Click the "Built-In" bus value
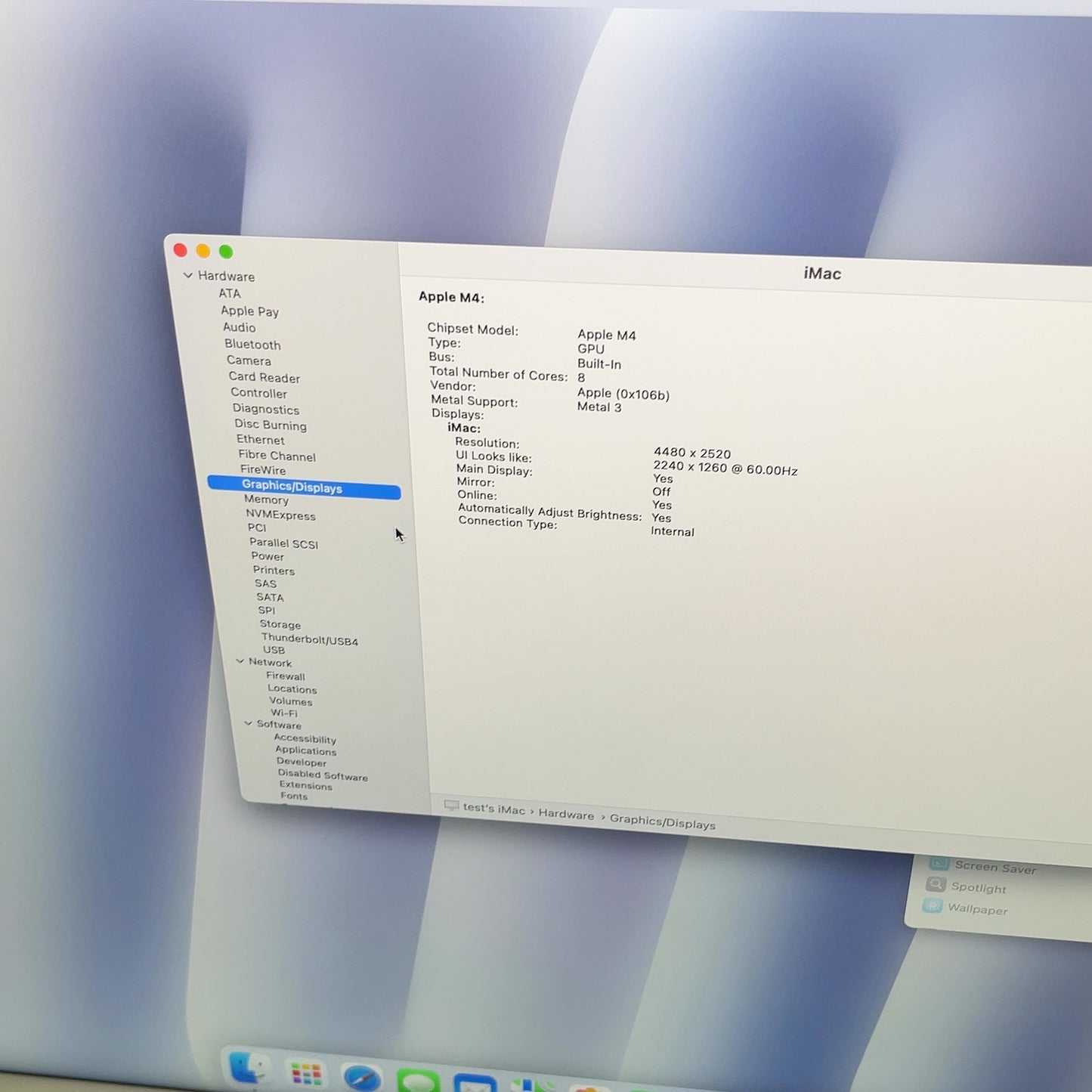Viewport: 1092px width, 1092px height. click(x=599, y=363)
